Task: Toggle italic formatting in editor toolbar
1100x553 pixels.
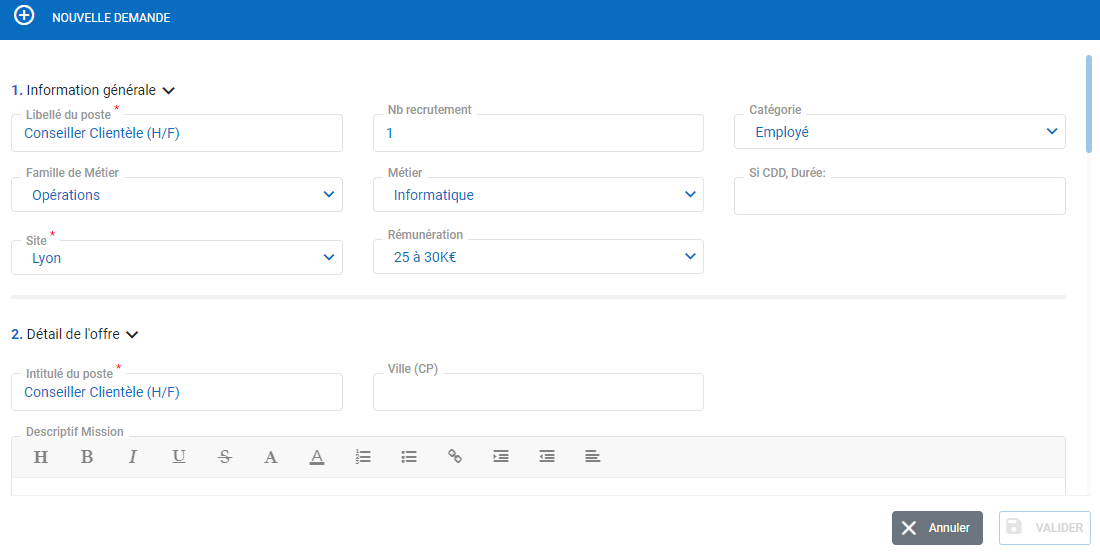Action: pyautogui.click(x=132, y=457)
